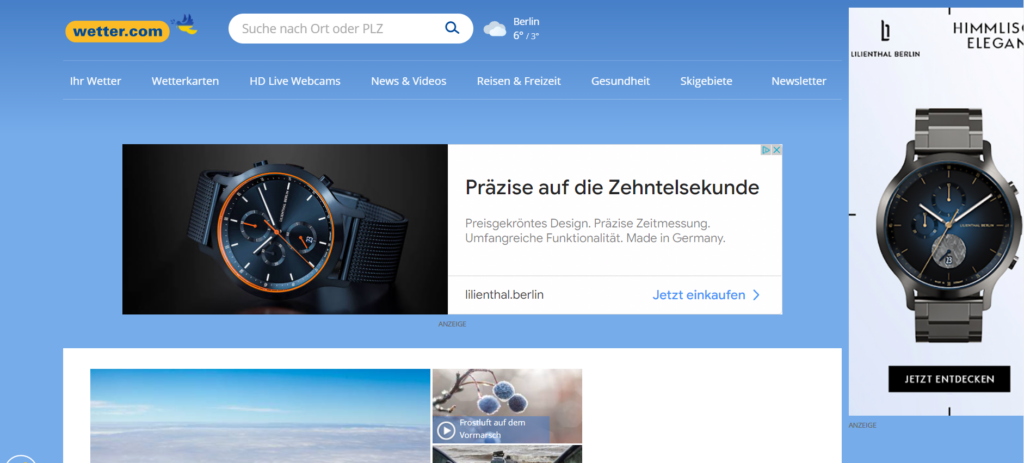Click the Lilienthal Berlin logo in sidebar ad
The width and height of the screenshot is (1024, 463).
tap(885, 38)
